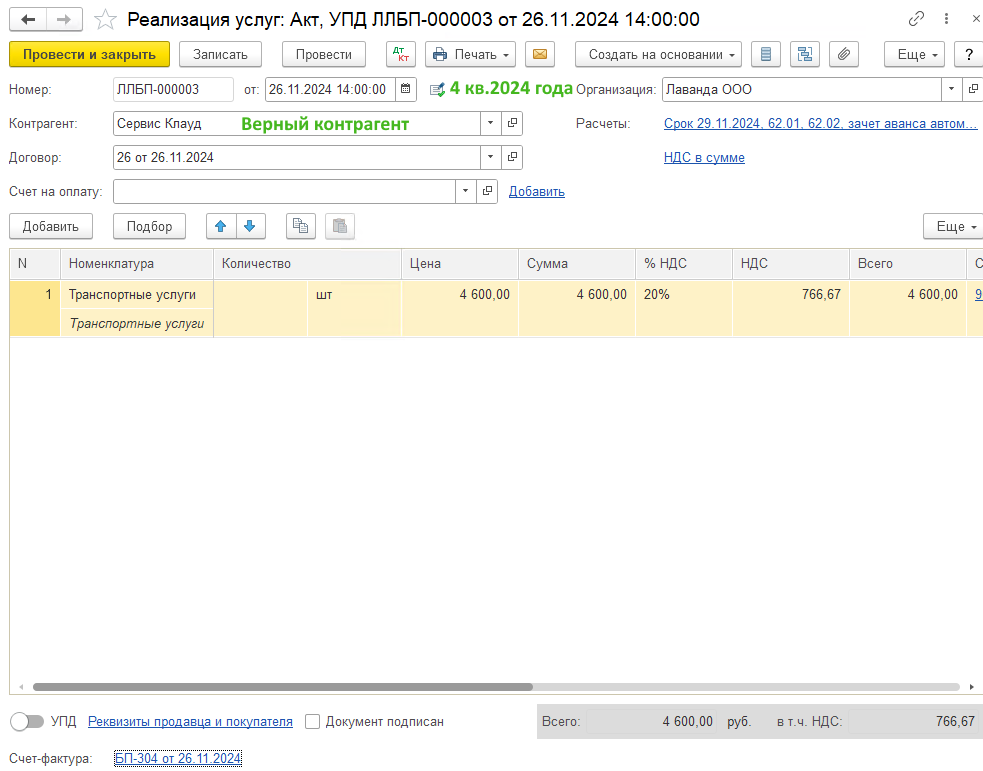This screenshot has height=771, width=983.
Task: Open help with the question mark button
Action: point(969,55)
